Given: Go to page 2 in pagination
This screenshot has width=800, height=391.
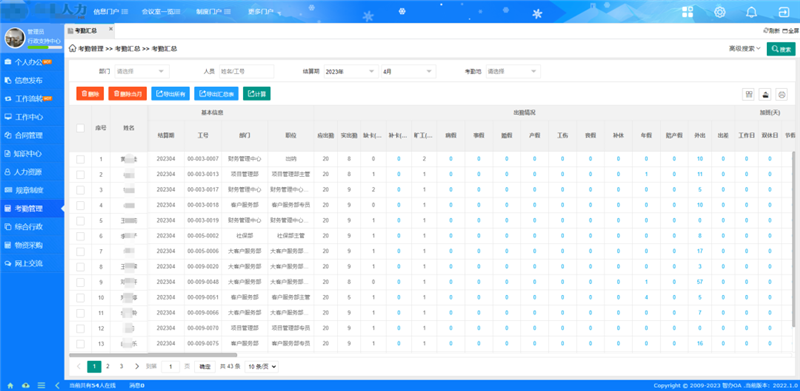Looking at the screenshot, I should tap(108, 366).
